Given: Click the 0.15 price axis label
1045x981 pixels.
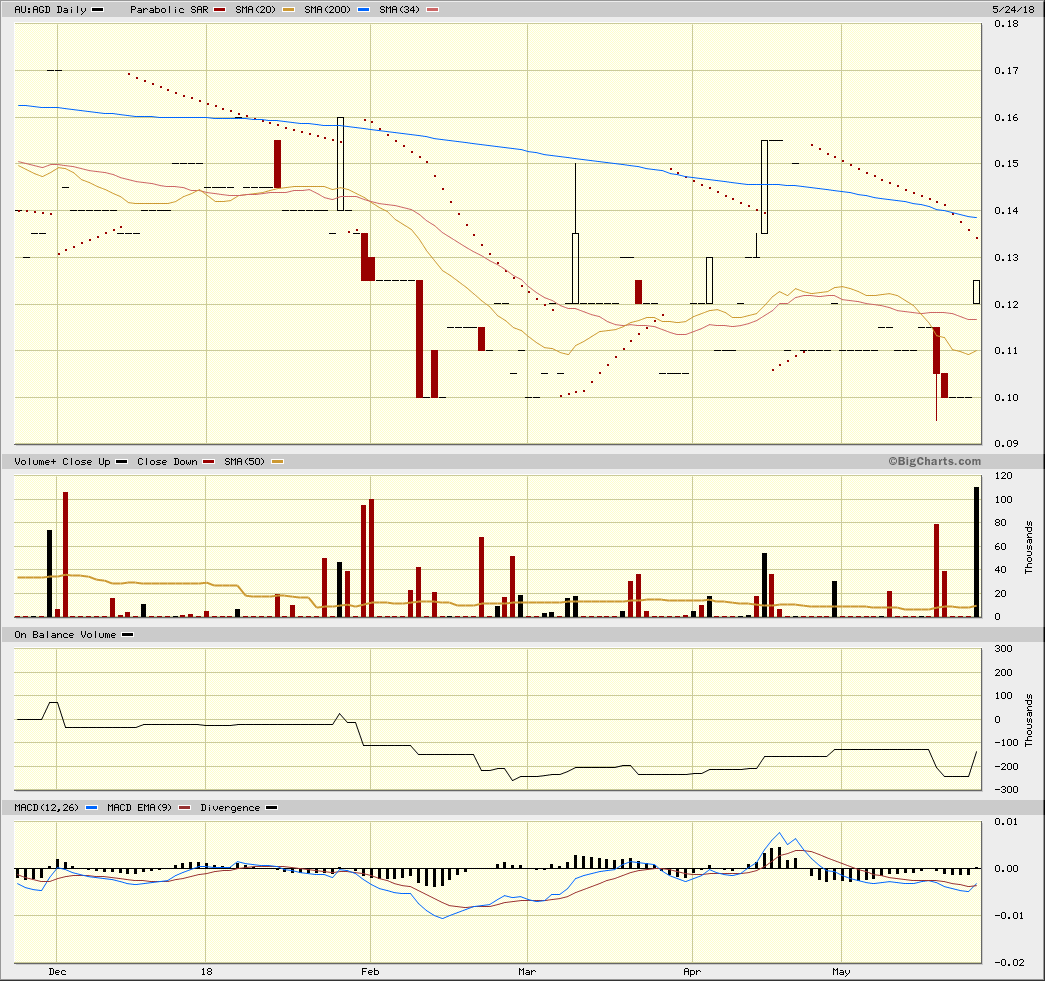Looking at the screenshot, I should pyautogui.click(x=1006, y=164).
